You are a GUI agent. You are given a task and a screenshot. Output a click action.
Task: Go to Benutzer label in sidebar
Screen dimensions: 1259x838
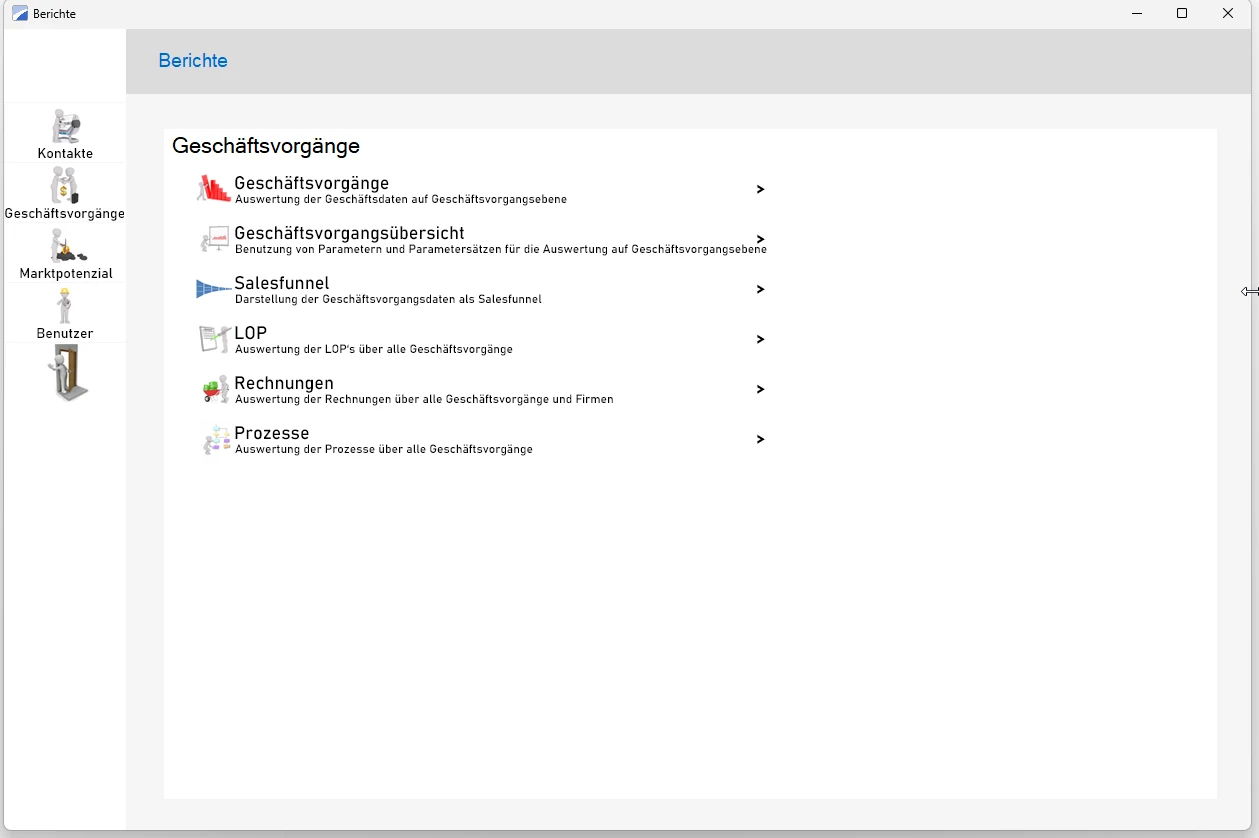pos(65,334)
